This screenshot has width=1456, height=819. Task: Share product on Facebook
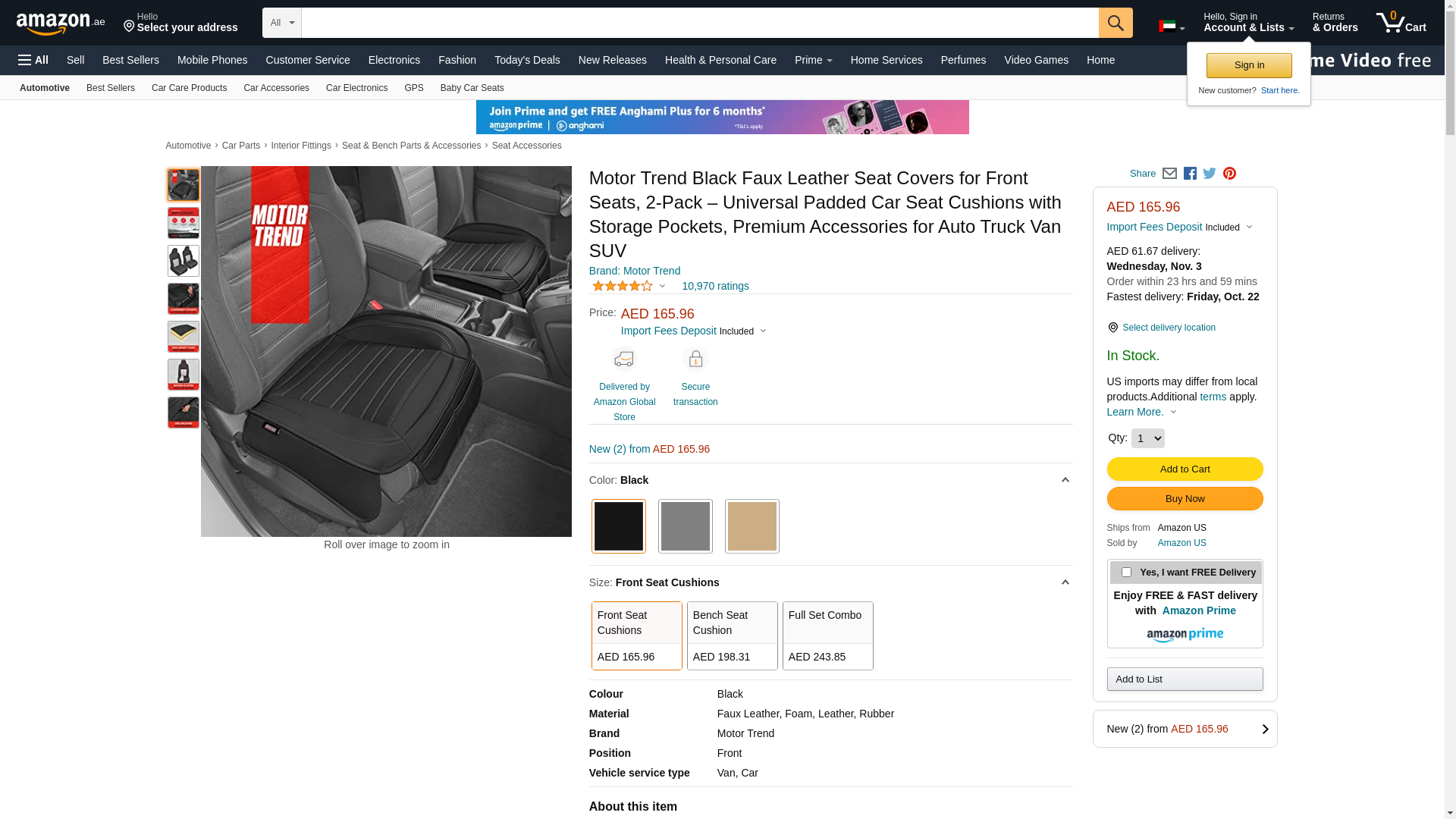point(1190,174)
